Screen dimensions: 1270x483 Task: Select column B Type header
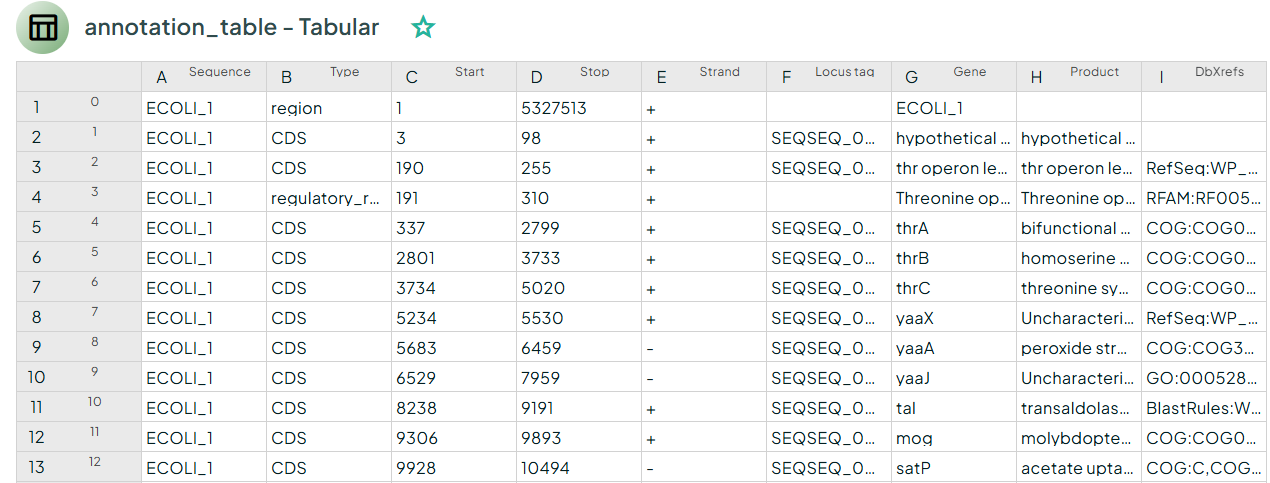[x=329, y=77]
